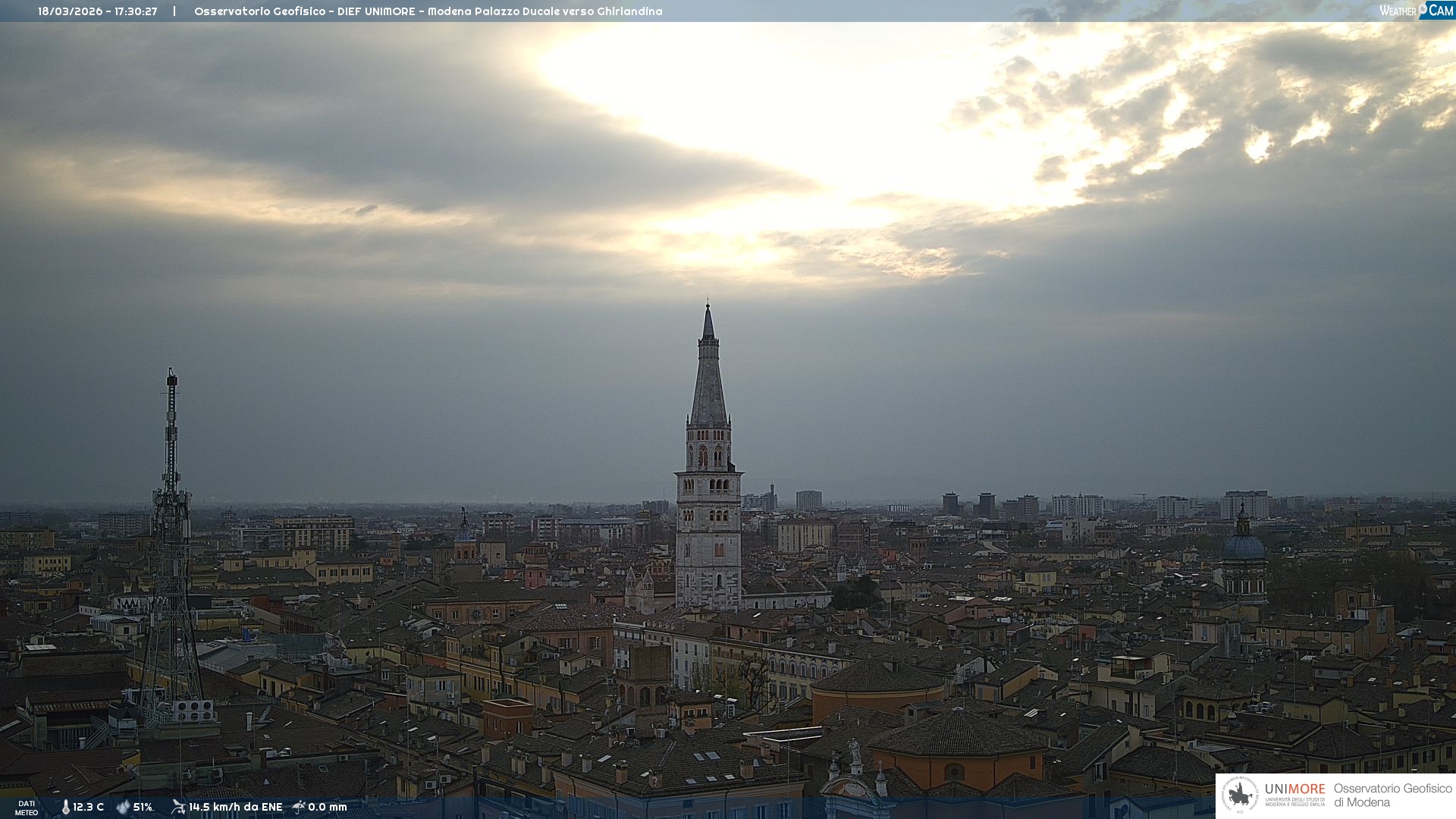Click the DATI METEO label
The height and width of the screenshot is (819, 1456).
point(27,808)
